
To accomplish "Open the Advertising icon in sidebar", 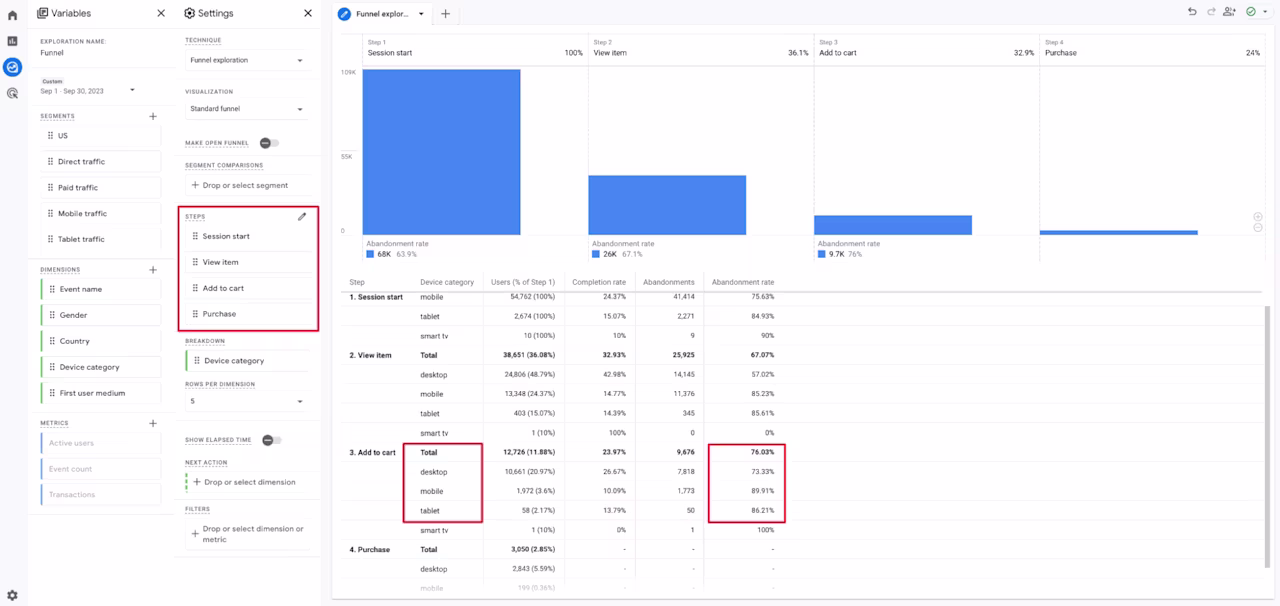I will point(12,93).
